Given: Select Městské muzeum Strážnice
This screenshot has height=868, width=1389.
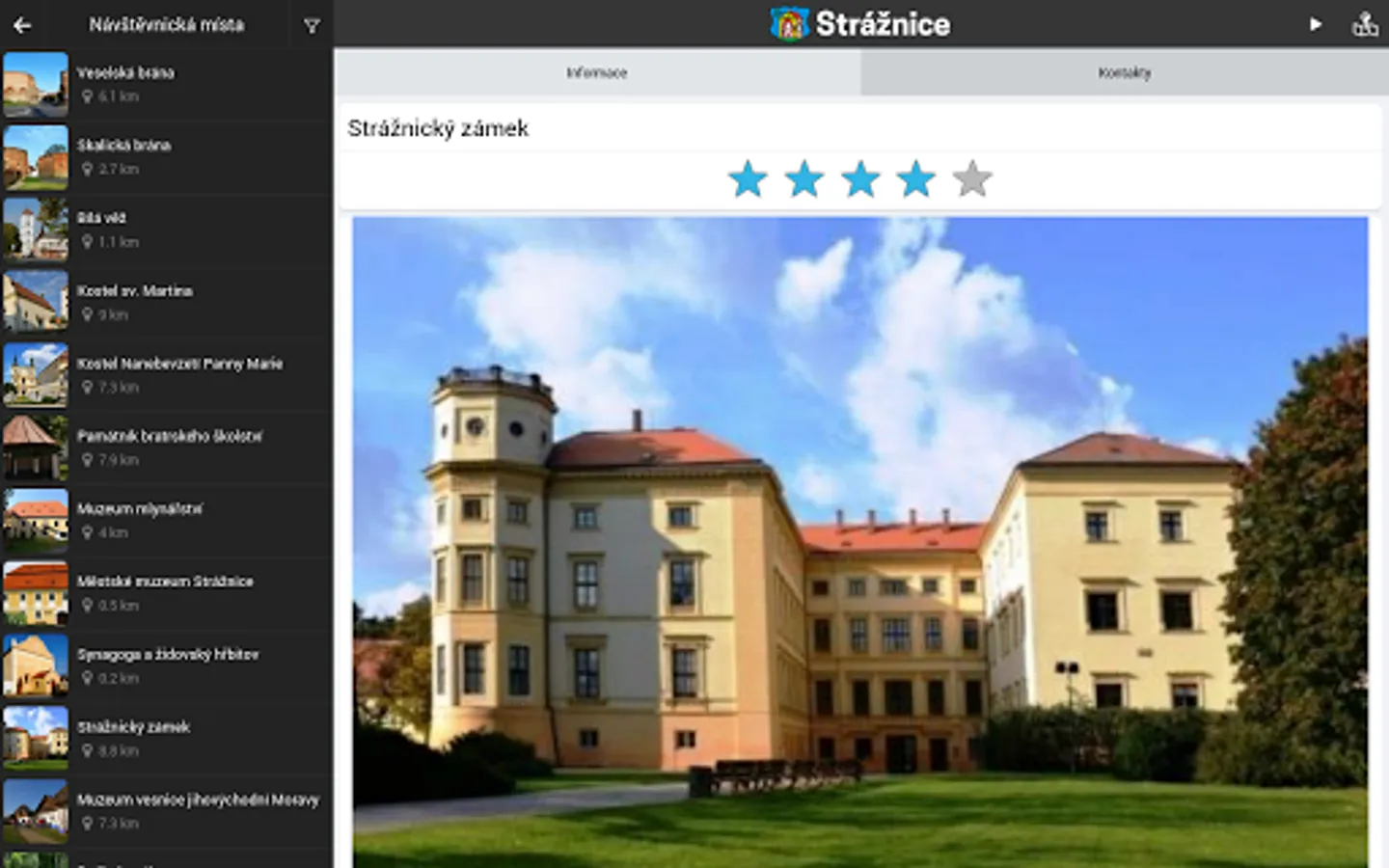Looking at the screenshot, I should 166,593.
